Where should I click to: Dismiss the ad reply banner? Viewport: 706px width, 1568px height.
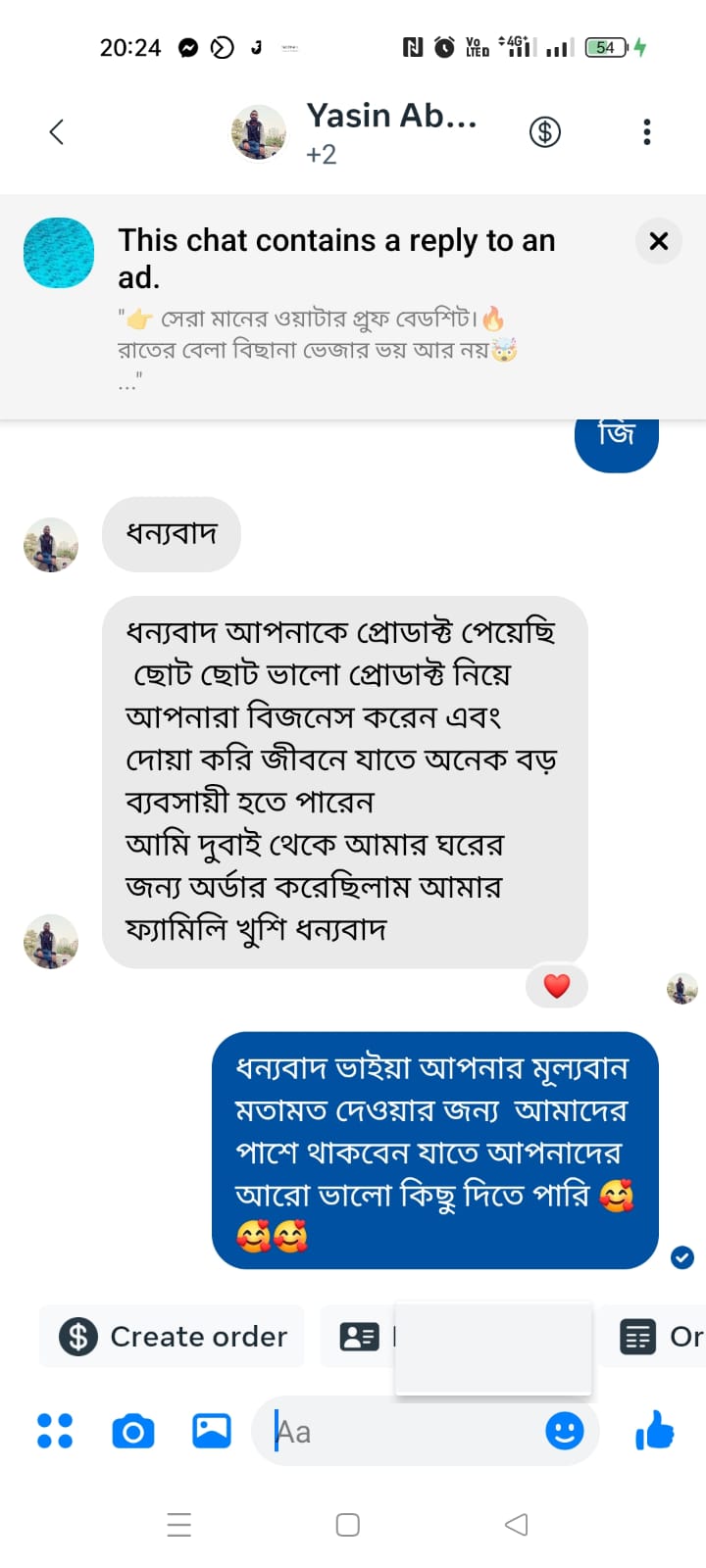point(658,241)
